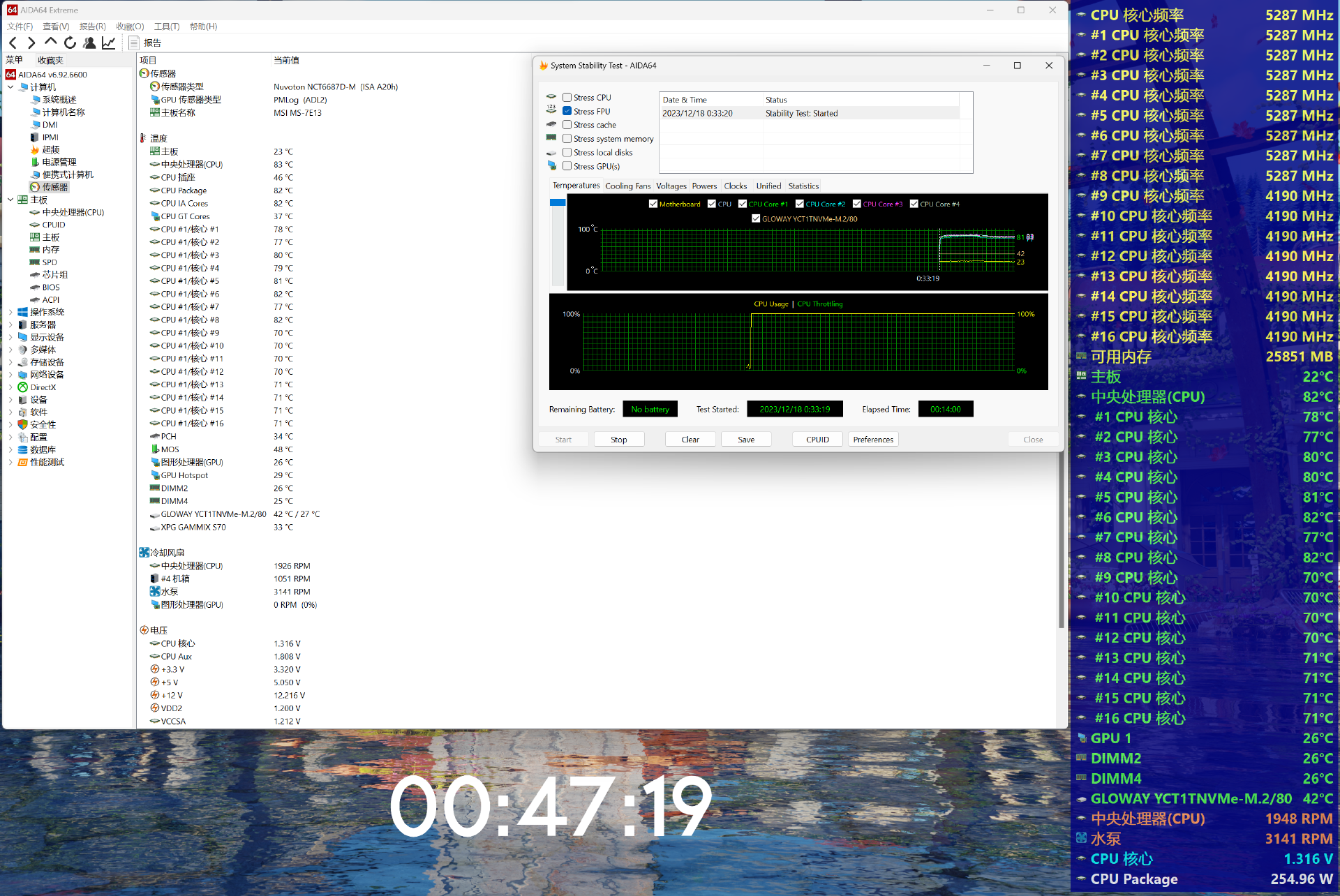The width and height of the screenshot is (1340, 896).
Task: Open the 工具(T) menu
Action: [x=166, y=27]
